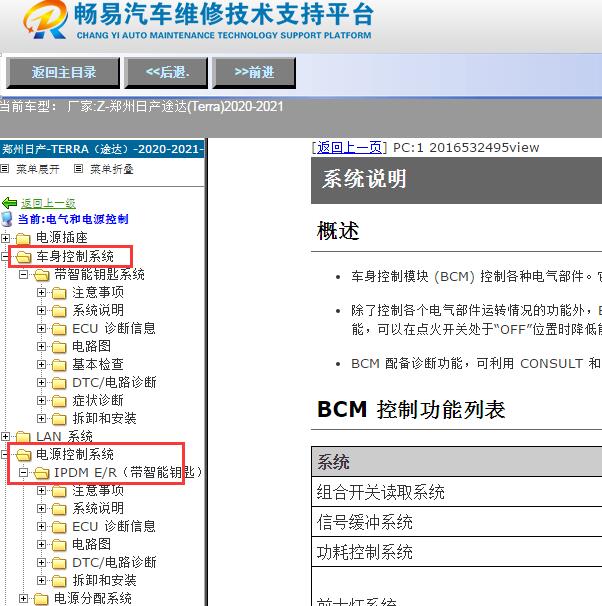602x606 pixels.
Task: Expand 拆卸和安装 under 带智能钥匙系统
Action: 41,418
